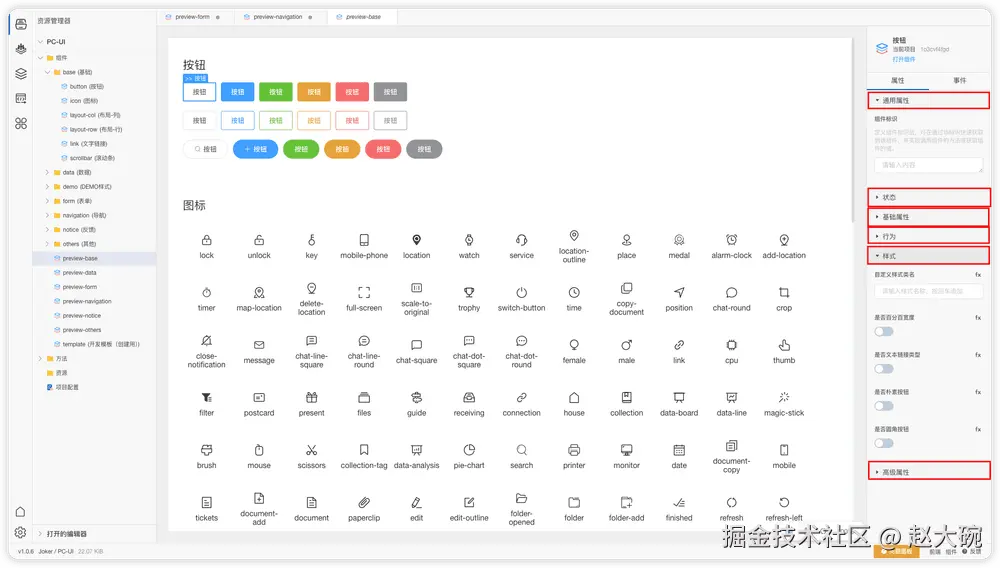The width and height of the screenshot is (1000, 568).
Task: Collapse the base (基础) folder
Action: (48, 72)
